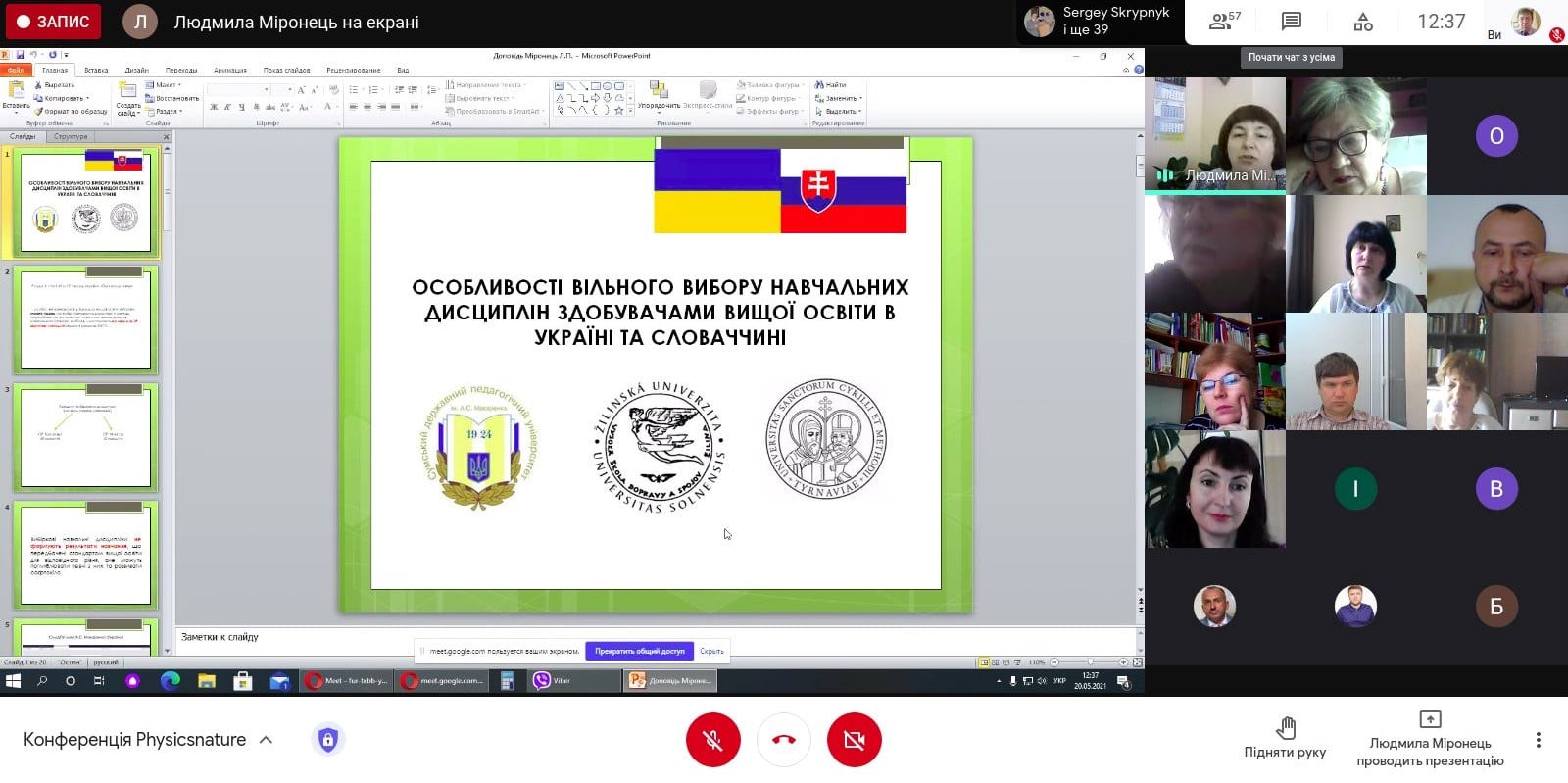Image resolution: width=1568 pixels, height=783 pixels.
Task: Toggle underline Ч formatting
Action: pyautogui.click(x=242, y=107)
